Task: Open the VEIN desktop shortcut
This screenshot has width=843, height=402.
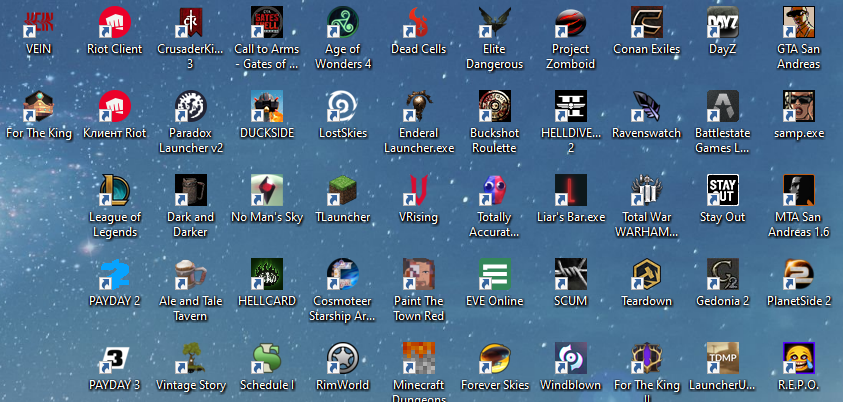Action: tap(39, 23)
